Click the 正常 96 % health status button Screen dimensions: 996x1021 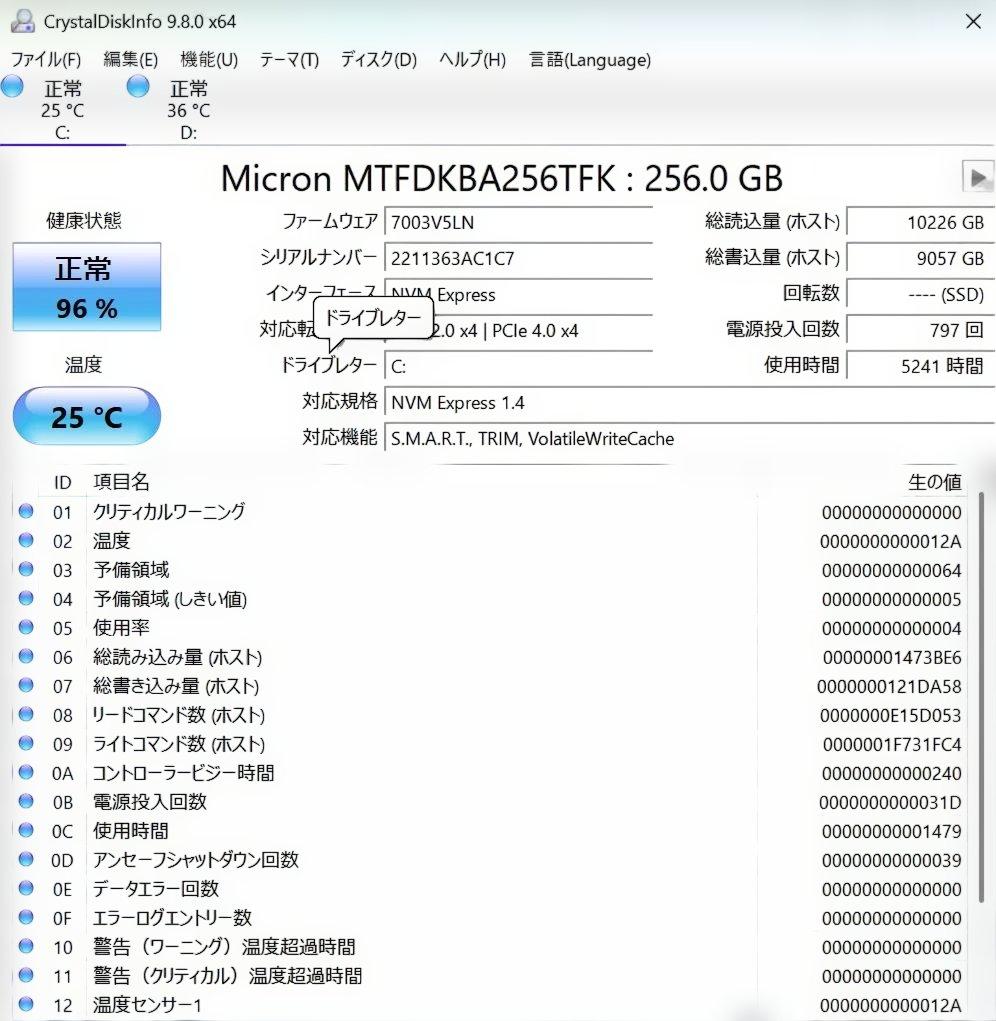pos(87,287)
